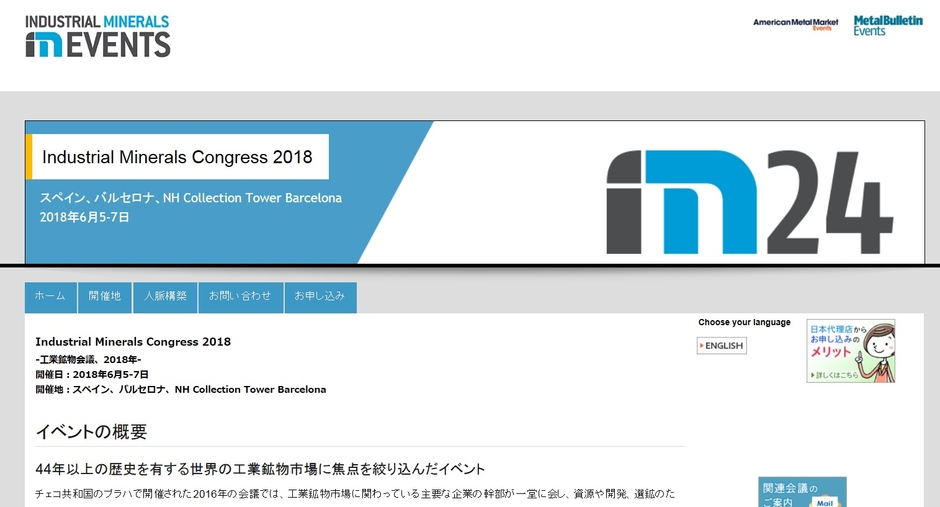Click the イベントの概要 section heading
Image resolution: width=940 pixels, height=507 pixels.
click(x=91, y=432)
